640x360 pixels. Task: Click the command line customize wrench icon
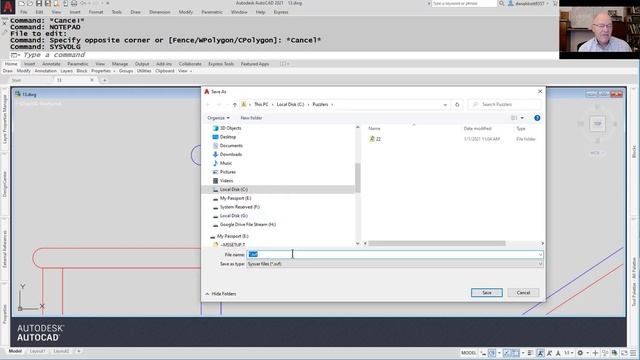(4, 33)
